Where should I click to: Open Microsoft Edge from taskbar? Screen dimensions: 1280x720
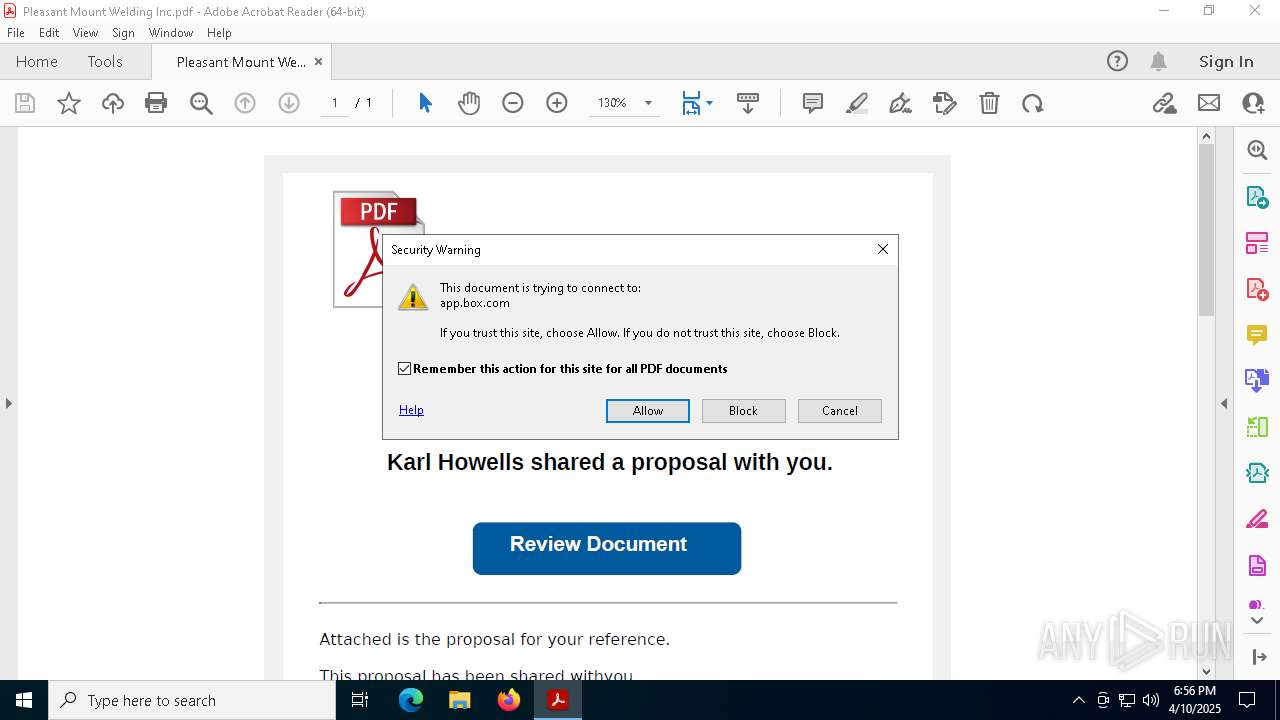(x=411, y=700)
